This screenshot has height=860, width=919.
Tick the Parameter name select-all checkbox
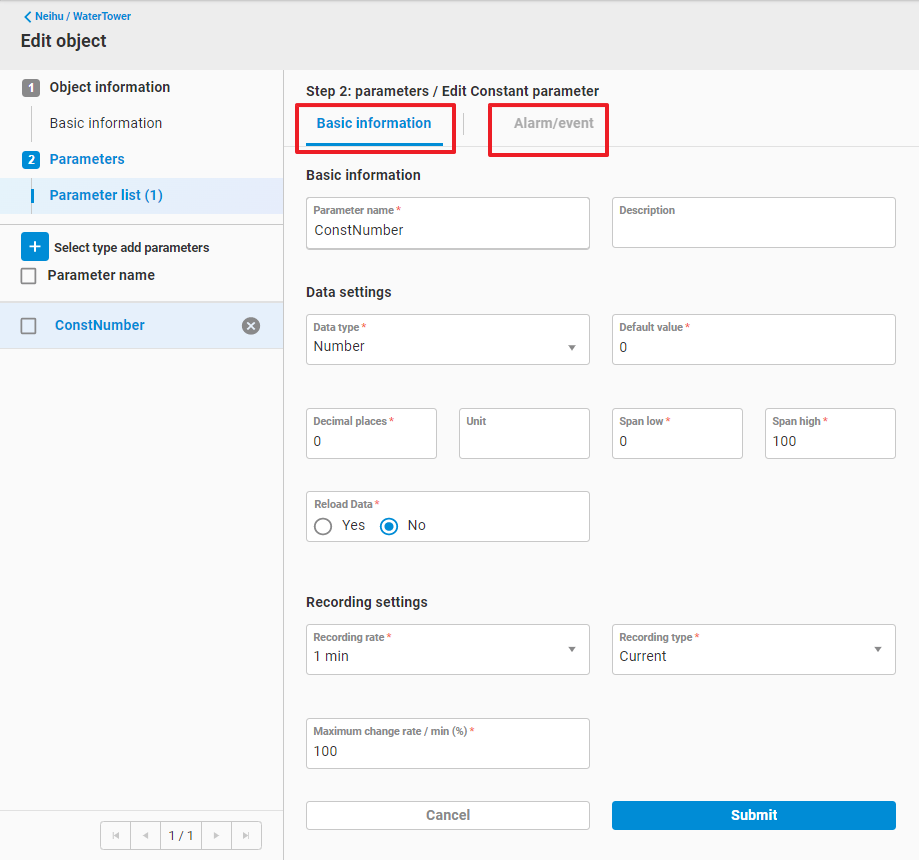pyautogui.click(x=29, y=276)
